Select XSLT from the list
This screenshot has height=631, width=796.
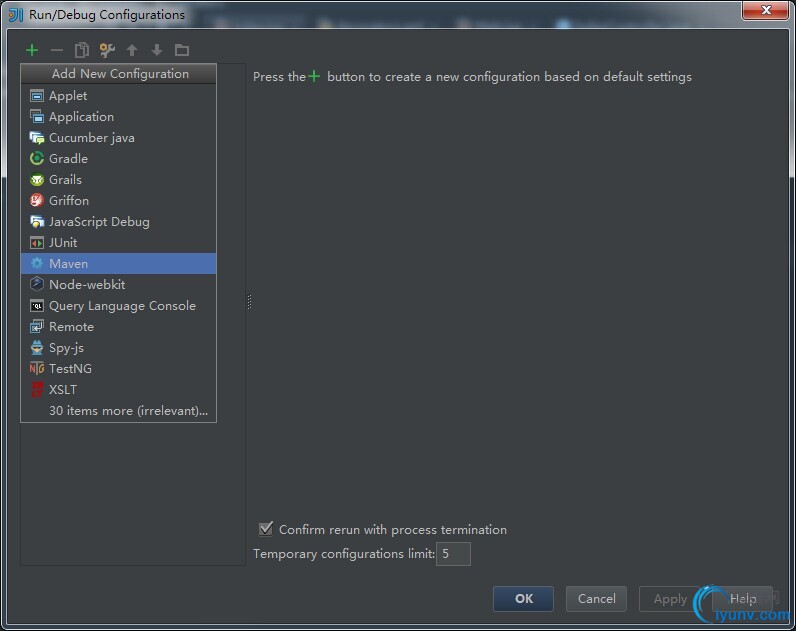pos(119,389)
